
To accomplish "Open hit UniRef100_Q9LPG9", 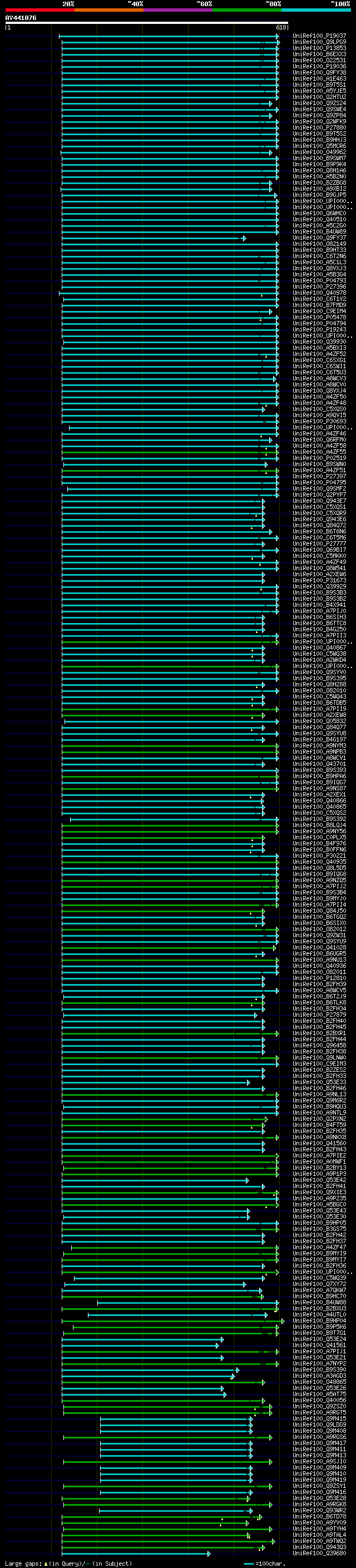I will (x=319, y=42).
